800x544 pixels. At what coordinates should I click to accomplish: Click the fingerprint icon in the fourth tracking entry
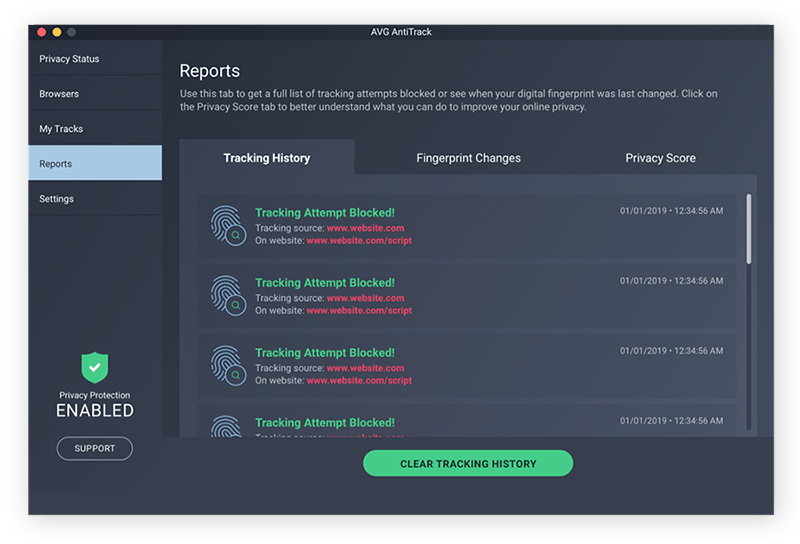click(227, 426)
